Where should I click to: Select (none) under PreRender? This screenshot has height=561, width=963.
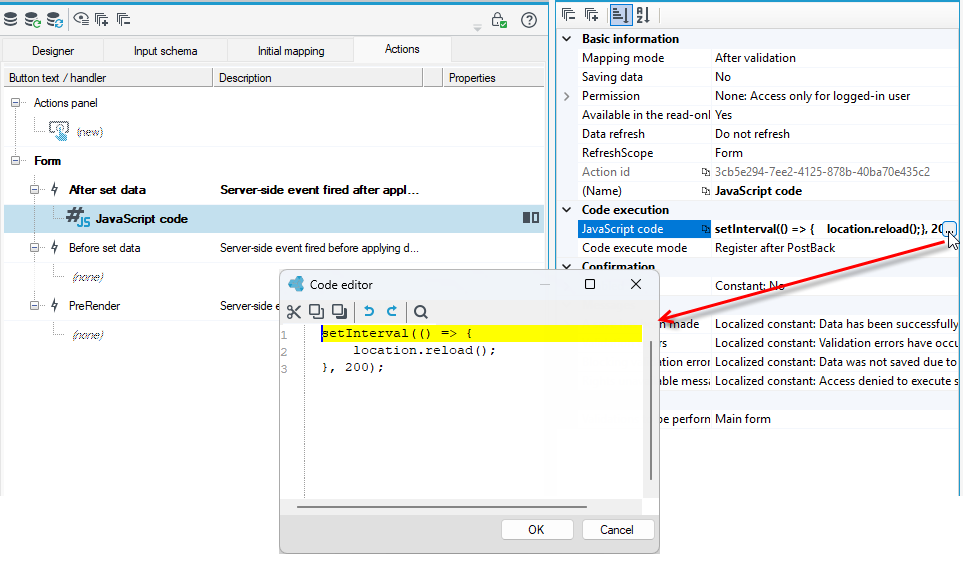pyautogui.click(x=88, y=335)
